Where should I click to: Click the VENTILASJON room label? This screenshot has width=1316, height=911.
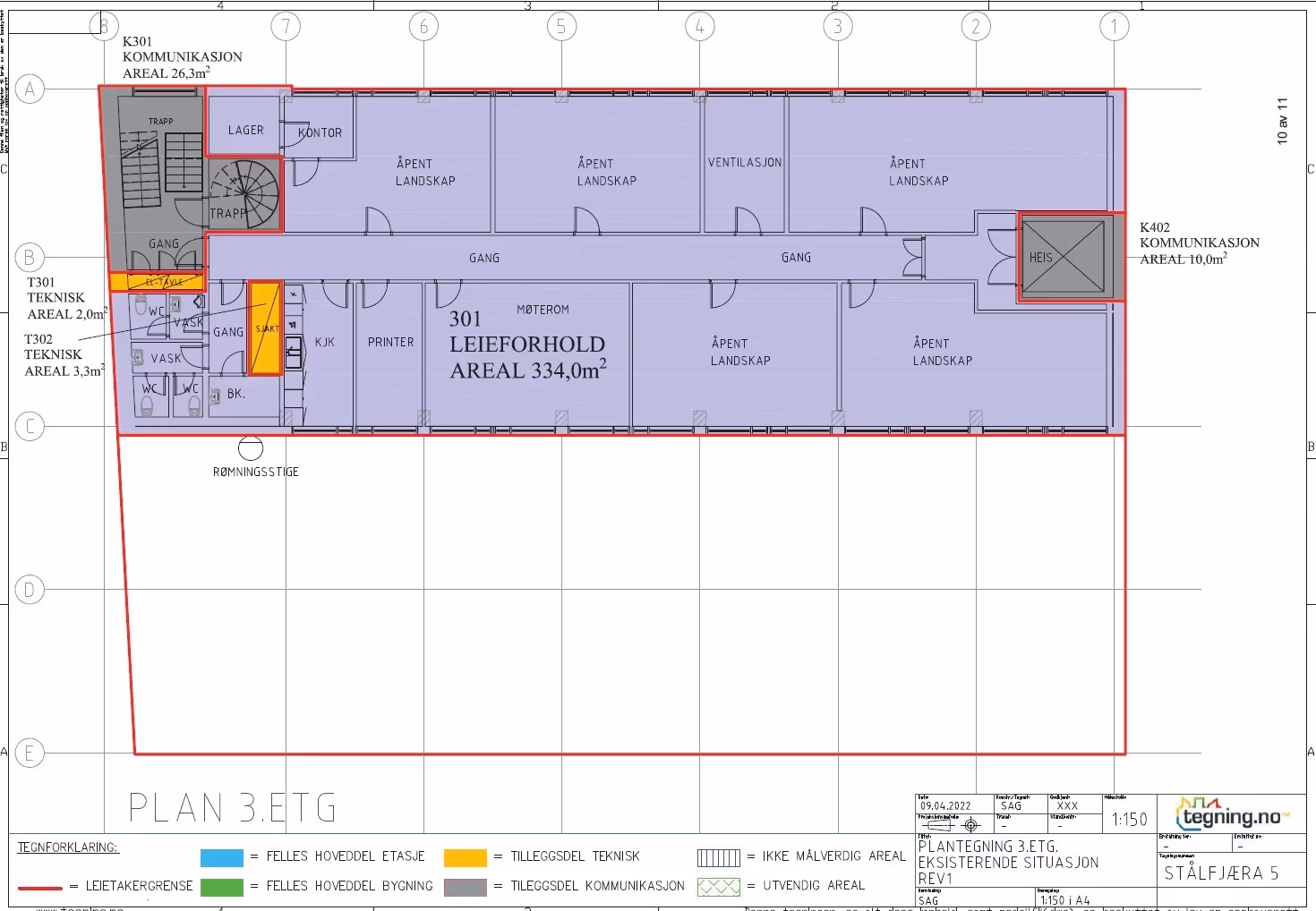coord(745,162)
